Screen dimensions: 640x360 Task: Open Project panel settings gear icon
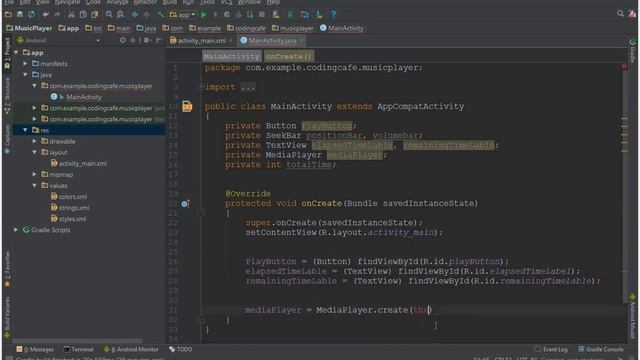click(x=147, y=40)
